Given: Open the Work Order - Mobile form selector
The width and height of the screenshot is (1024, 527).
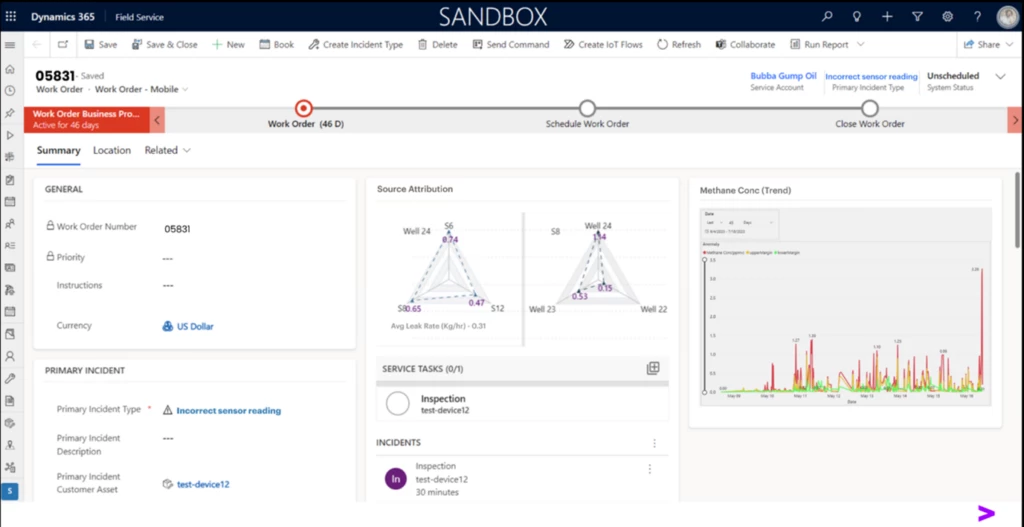Looking at the screenshot, I should (142, 89).
